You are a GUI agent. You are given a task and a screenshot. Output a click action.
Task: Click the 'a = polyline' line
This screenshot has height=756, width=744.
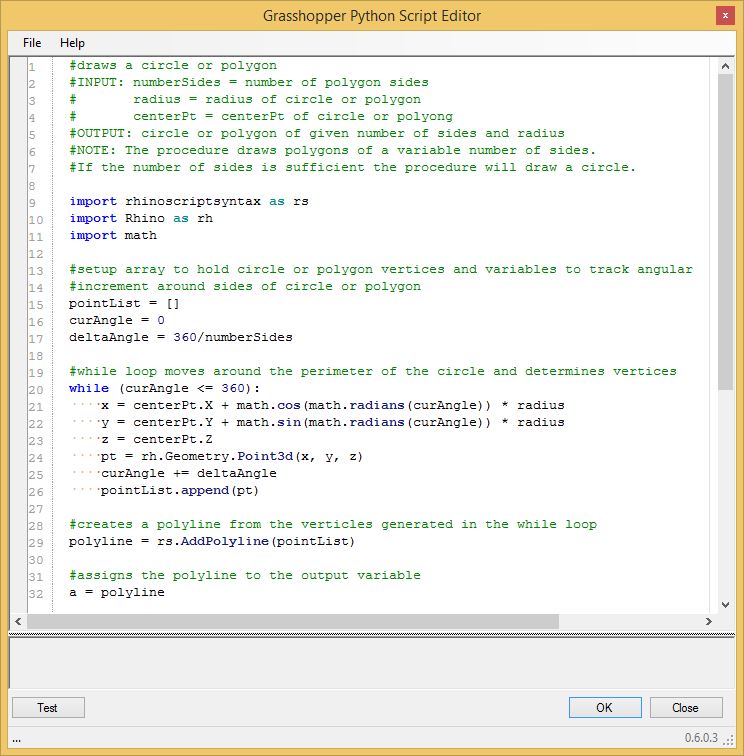[117, 592]
